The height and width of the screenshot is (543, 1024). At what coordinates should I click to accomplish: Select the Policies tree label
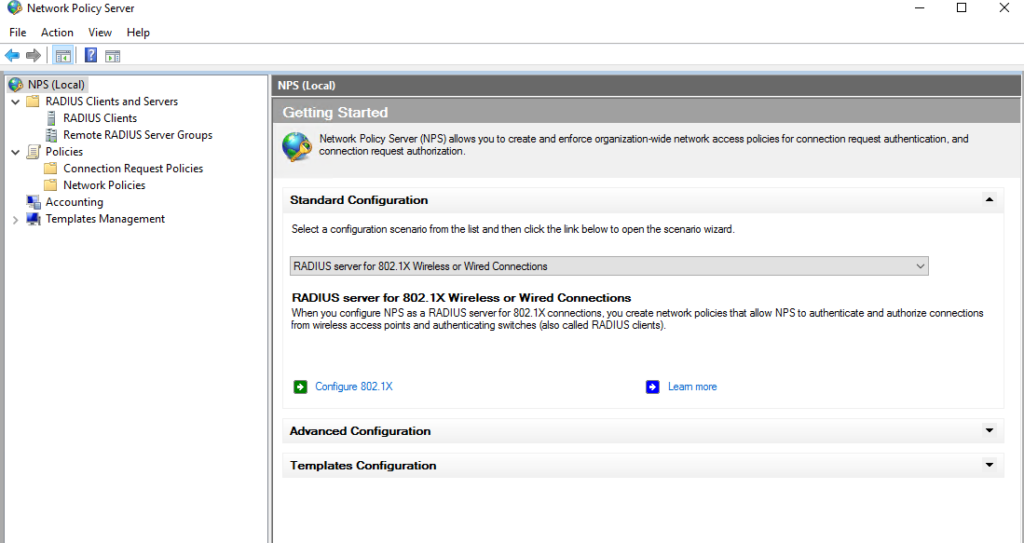(x=64, y=152)
